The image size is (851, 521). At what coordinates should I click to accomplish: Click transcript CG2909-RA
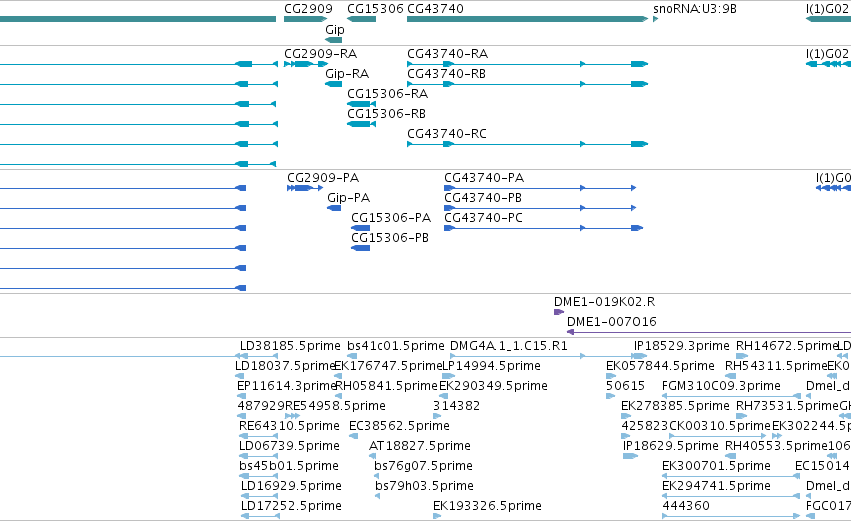[x=320, y=54]
